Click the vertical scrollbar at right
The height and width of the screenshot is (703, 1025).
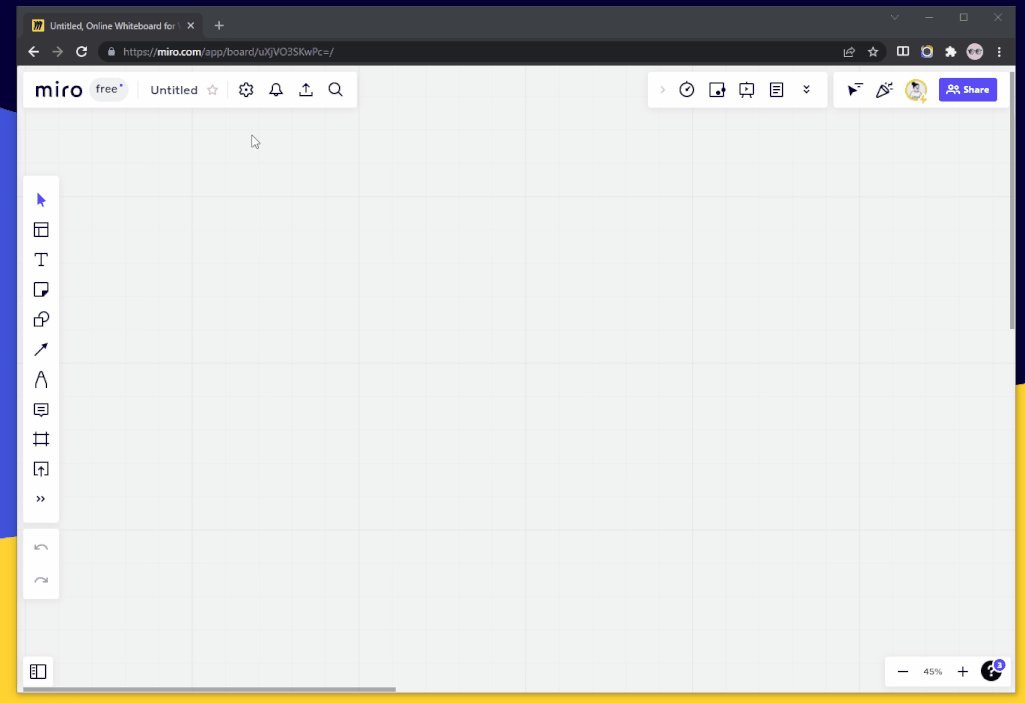1012,199
